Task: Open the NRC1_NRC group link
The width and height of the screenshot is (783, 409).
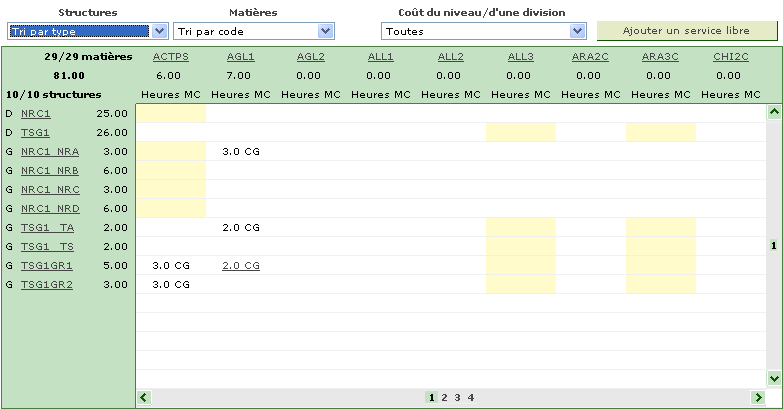Action: click(x=50, y=189)
